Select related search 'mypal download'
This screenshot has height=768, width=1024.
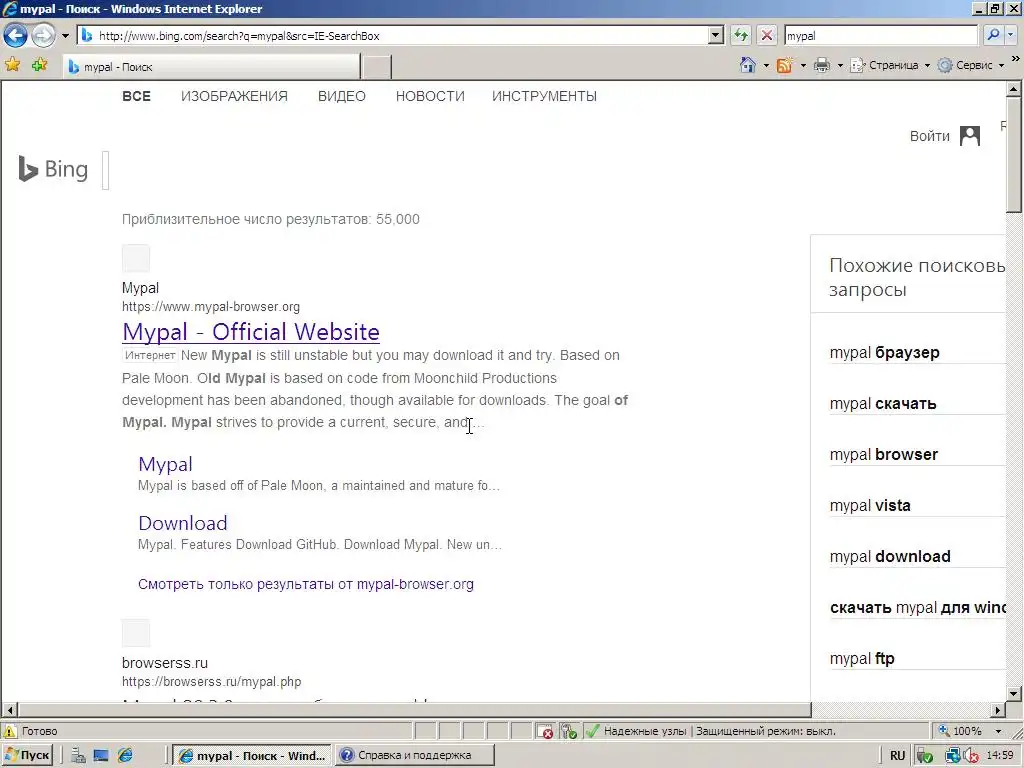pyautogui.click(x=890, y=556)
